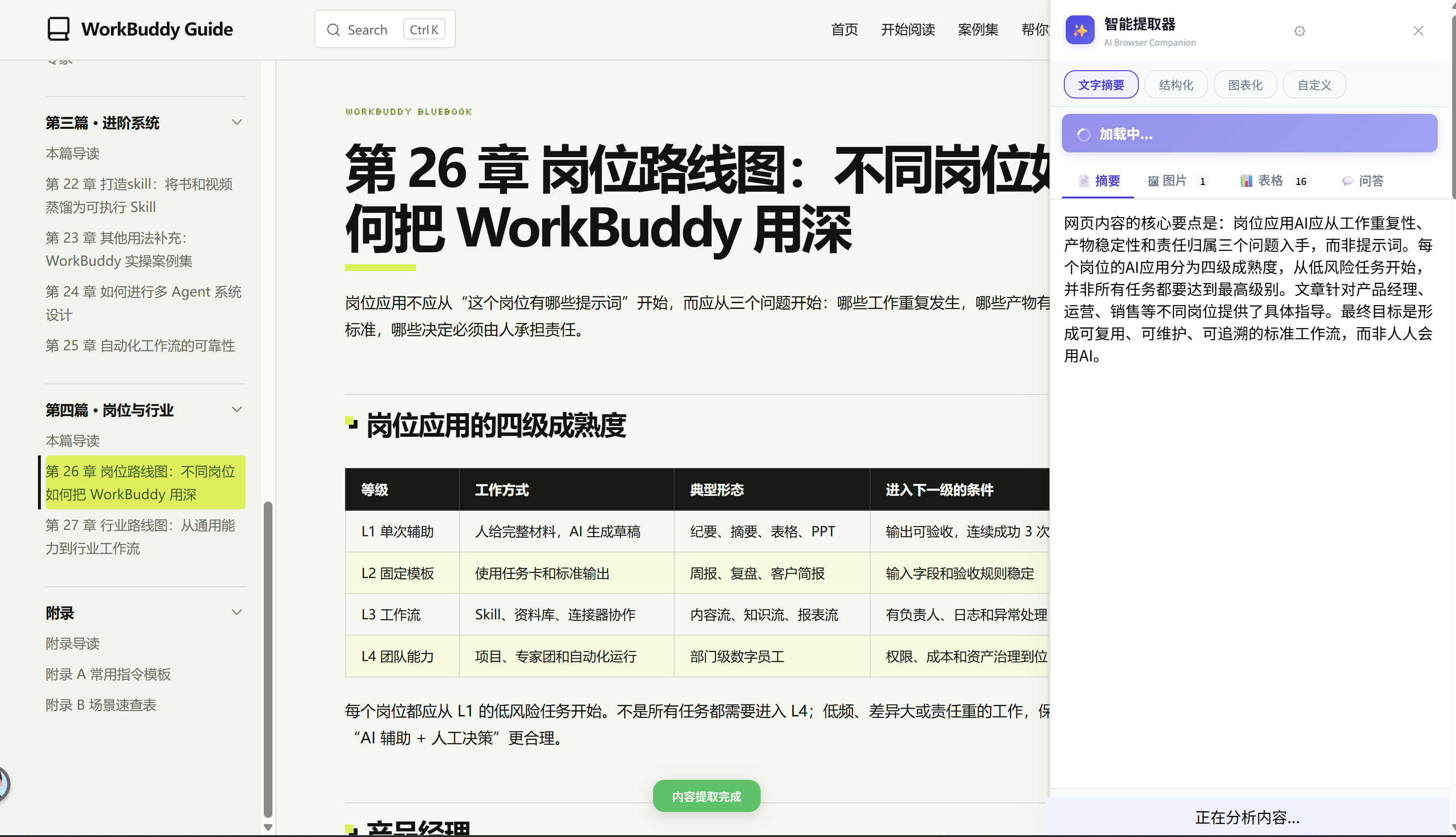Collapse the 附录 section chevron

[236, 612]
